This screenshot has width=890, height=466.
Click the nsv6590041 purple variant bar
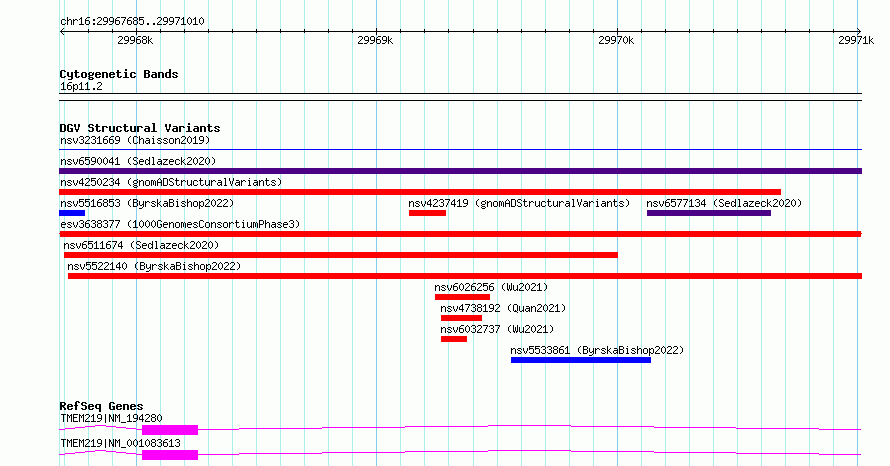460,171
